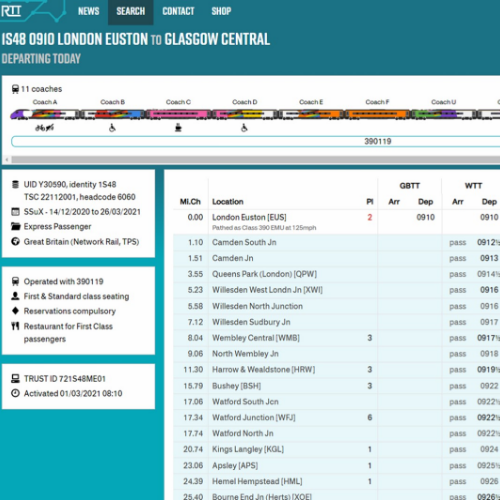Open Harrow & Wealdstone [HRW] link

[264, 369]
